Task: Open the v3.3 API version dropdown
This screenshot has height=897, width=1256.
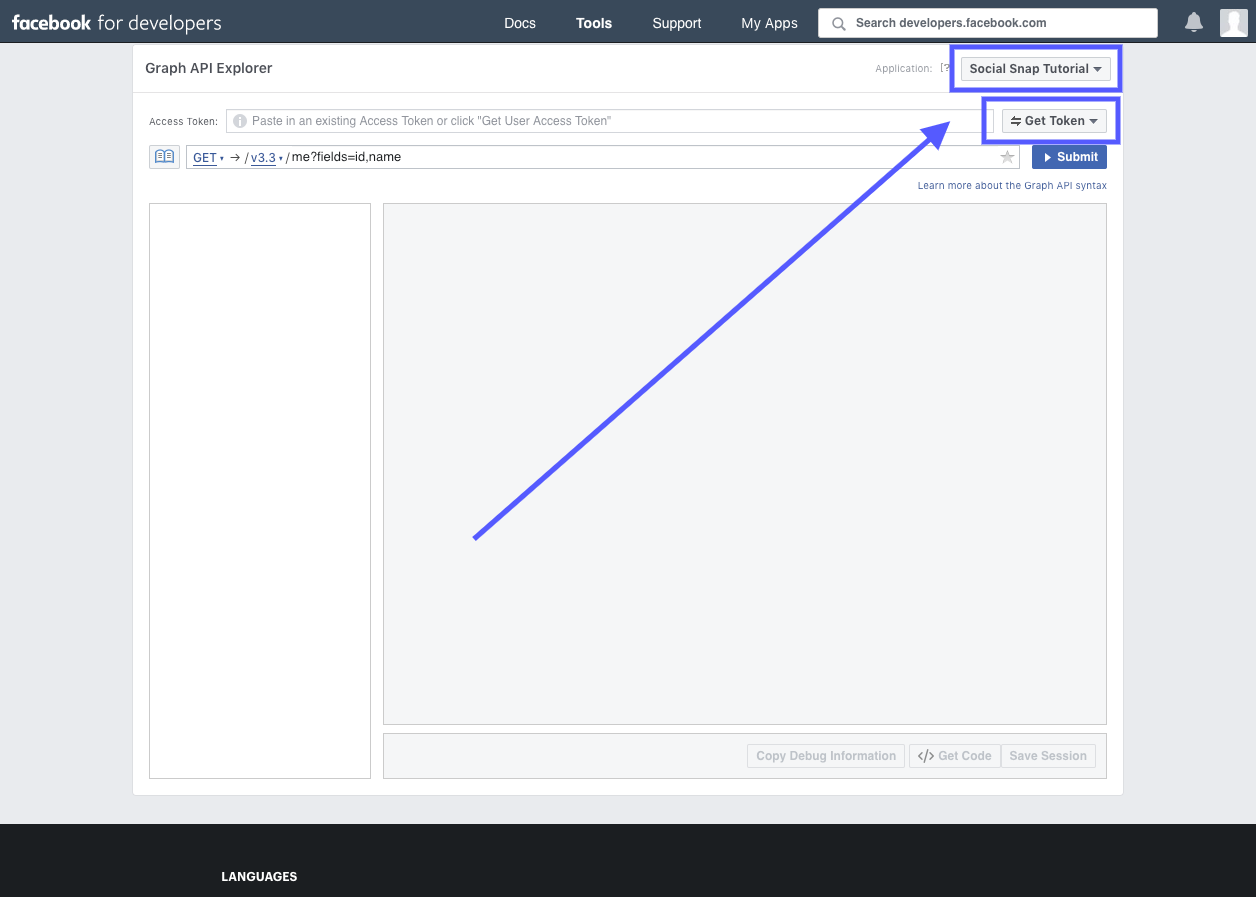Action: click(262, 157)
